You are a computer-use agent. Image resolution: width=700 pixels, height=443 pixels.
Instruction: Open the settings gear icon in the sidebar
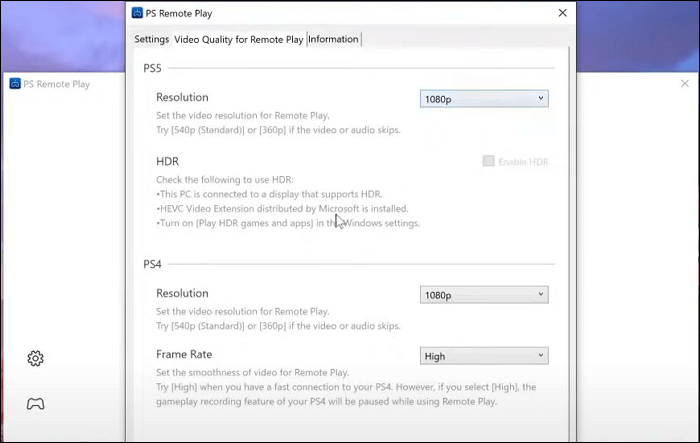pos(35,358)
